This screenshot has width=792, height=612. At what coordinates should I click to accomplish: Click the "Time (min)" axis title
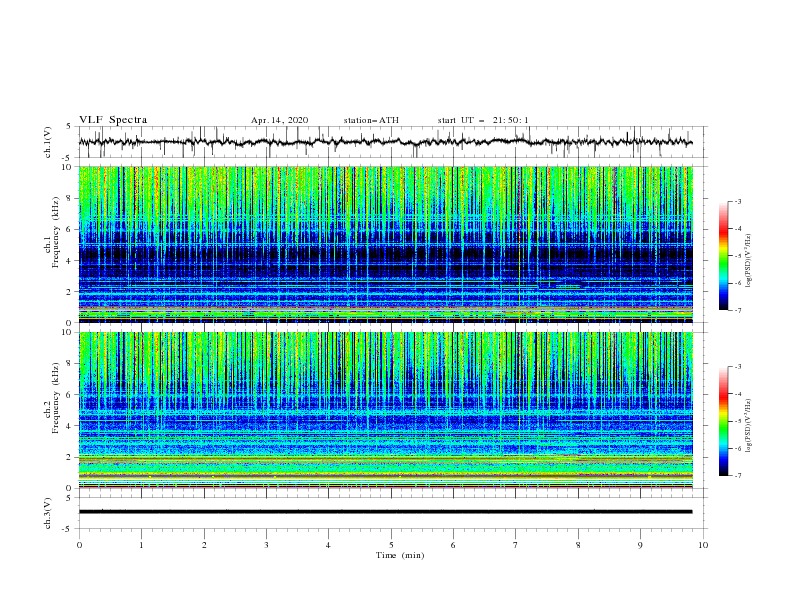400,555
